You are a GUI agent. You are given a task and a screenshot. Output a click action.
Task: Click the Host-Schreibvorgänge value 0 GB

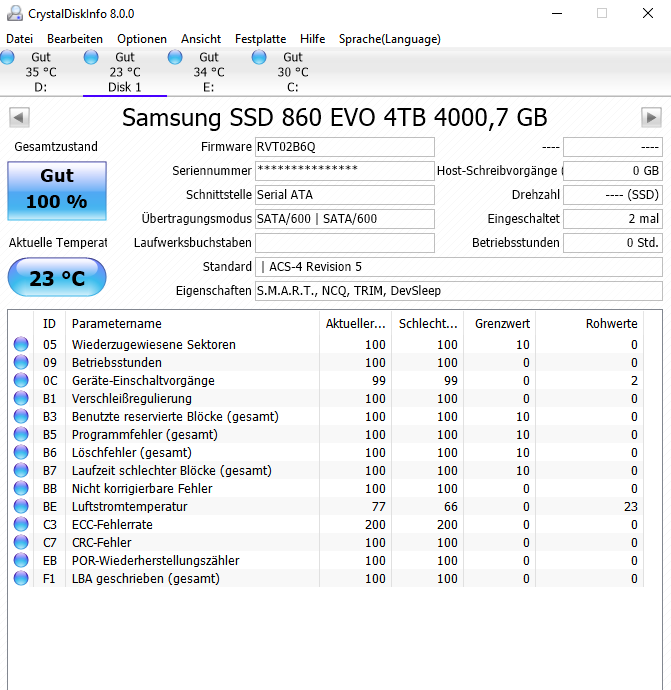point(612,171)
